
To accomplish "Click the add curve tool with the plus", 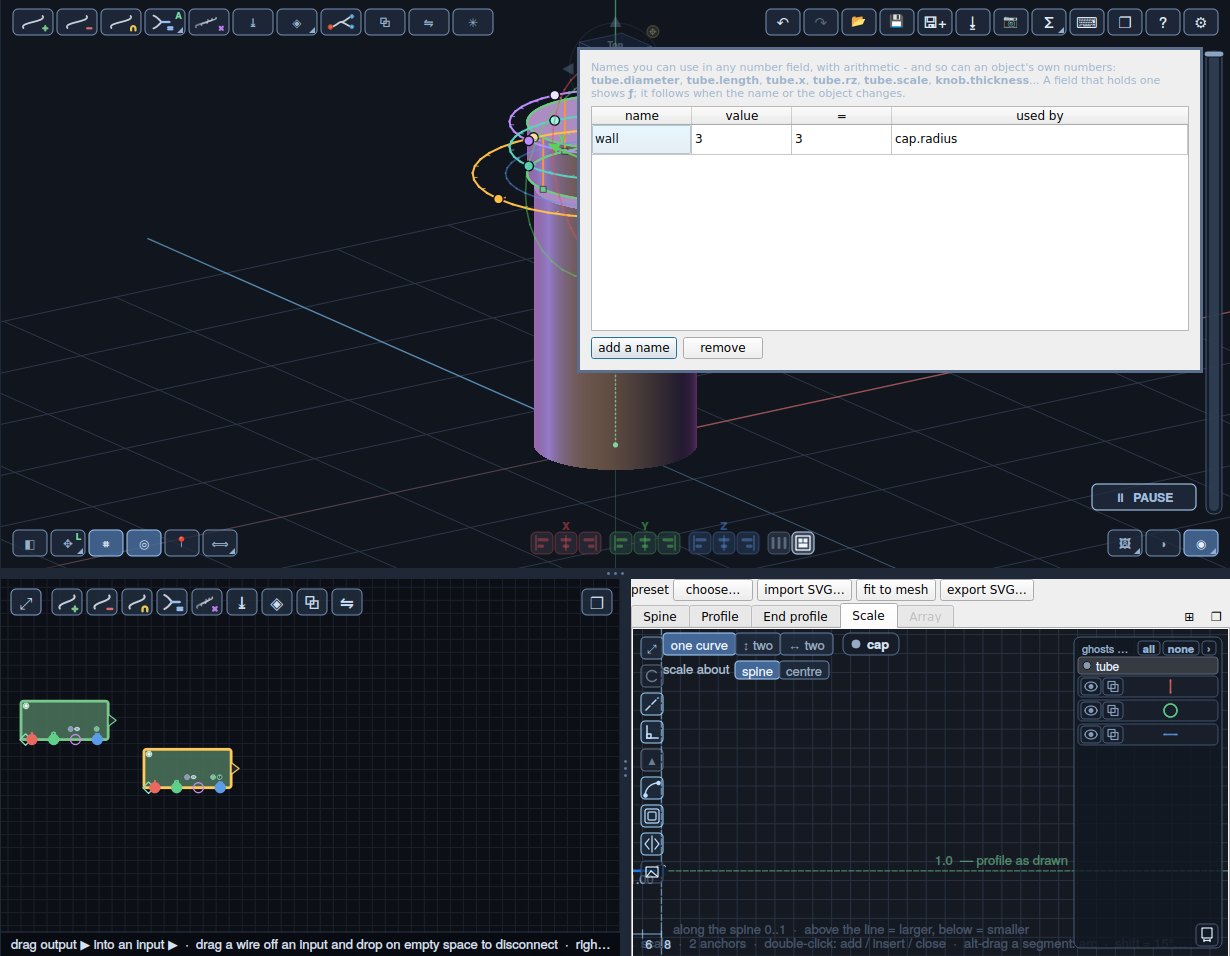I will tap(33, 22).
